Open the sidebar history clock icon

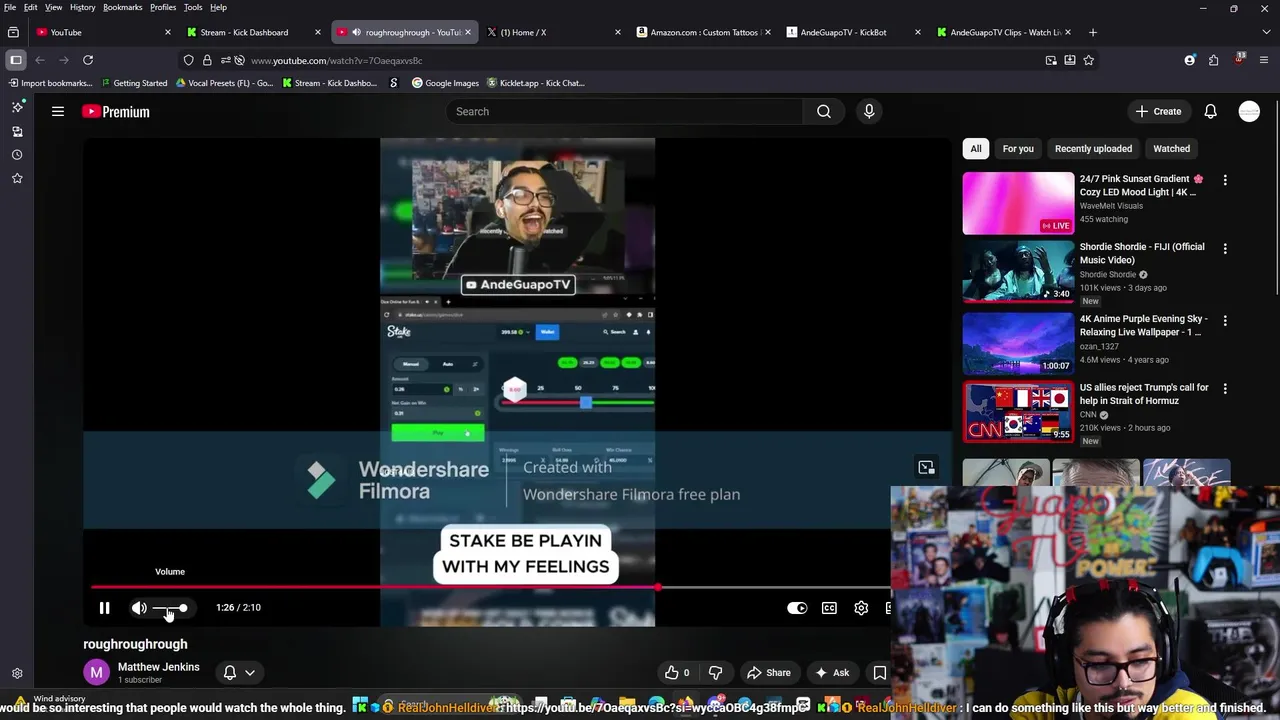coord(17,155)
